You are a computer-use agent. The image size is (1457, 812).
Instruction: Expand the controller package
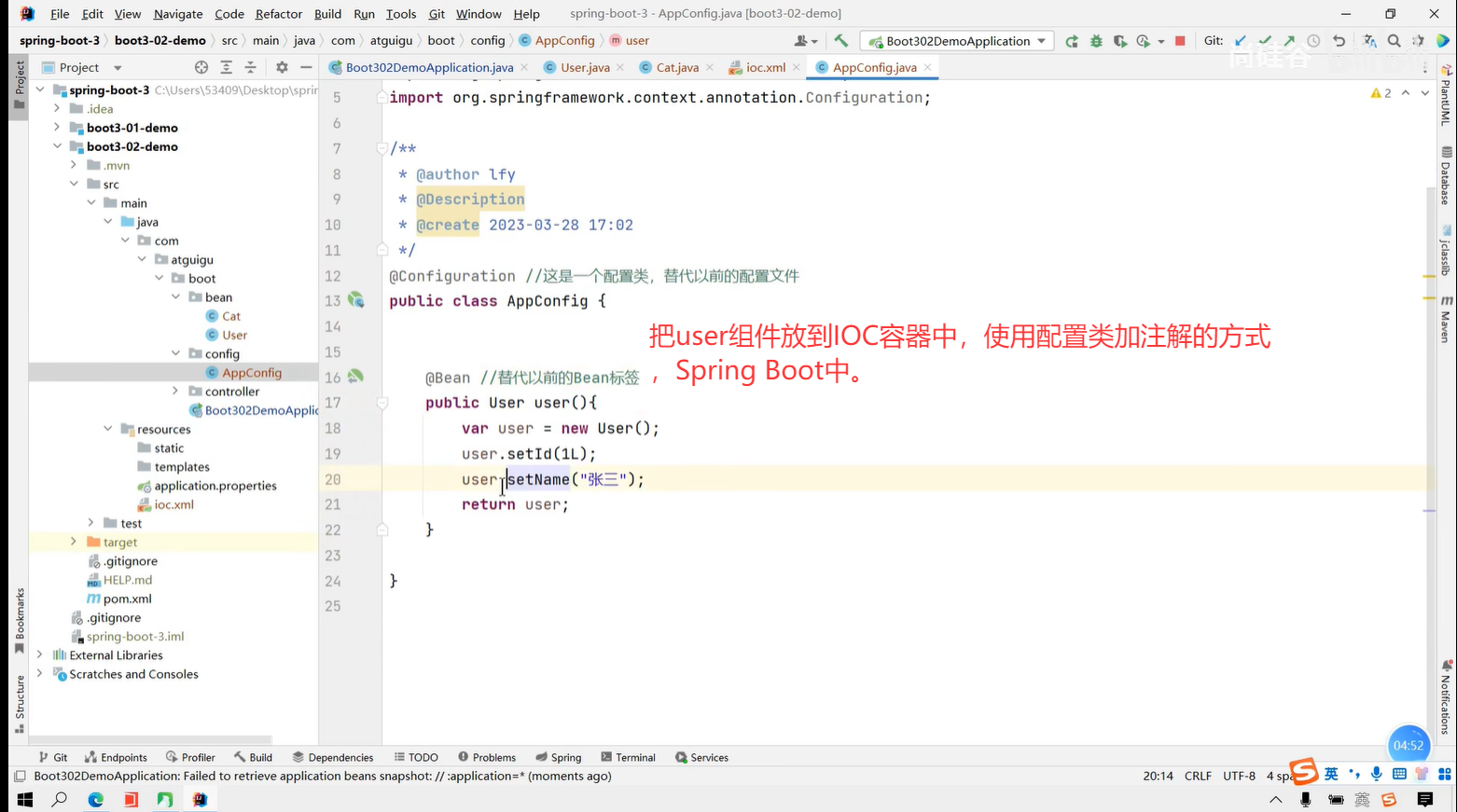175,391
